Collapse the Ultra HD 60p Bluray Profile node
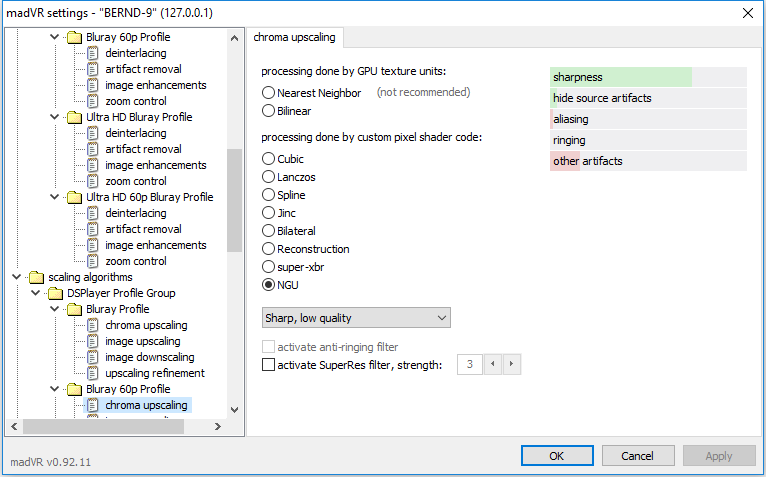The image size is (766, 477). (x=55, y=196)
